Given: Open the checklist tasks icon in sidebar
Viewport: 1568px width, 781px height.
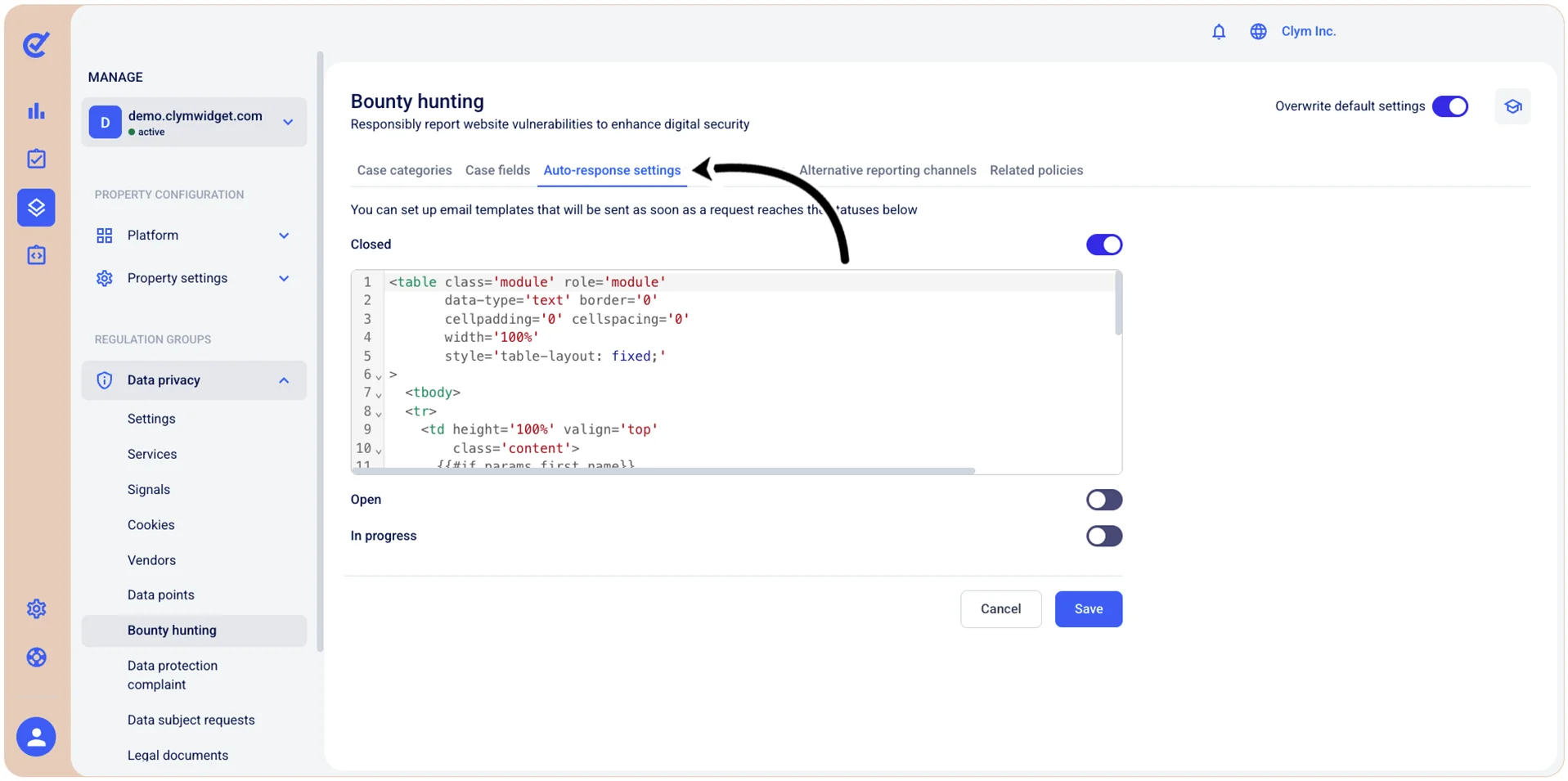Looking at the screenshot, I should [x=36, y=159].
